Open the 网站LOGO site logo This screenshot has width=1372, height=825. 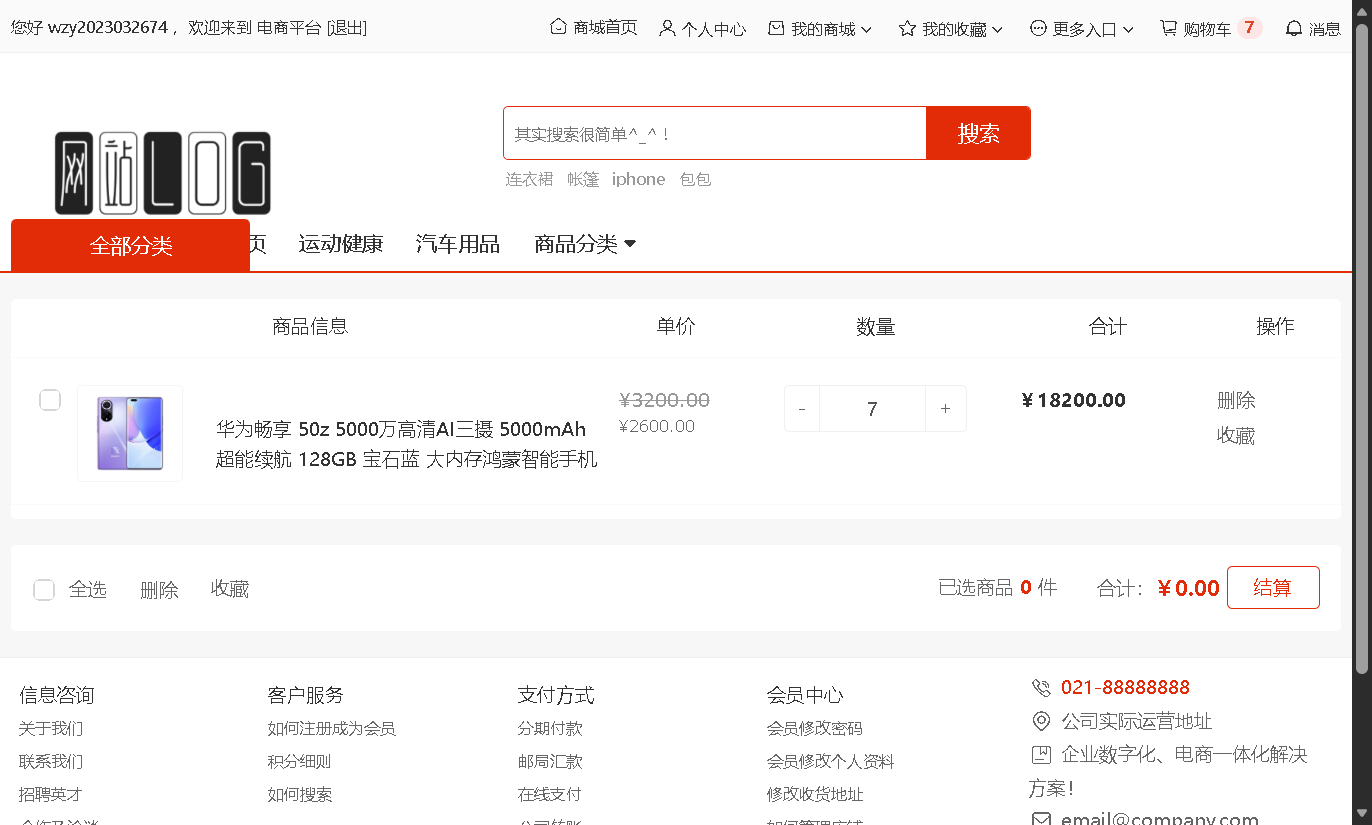tap(162, 173)
